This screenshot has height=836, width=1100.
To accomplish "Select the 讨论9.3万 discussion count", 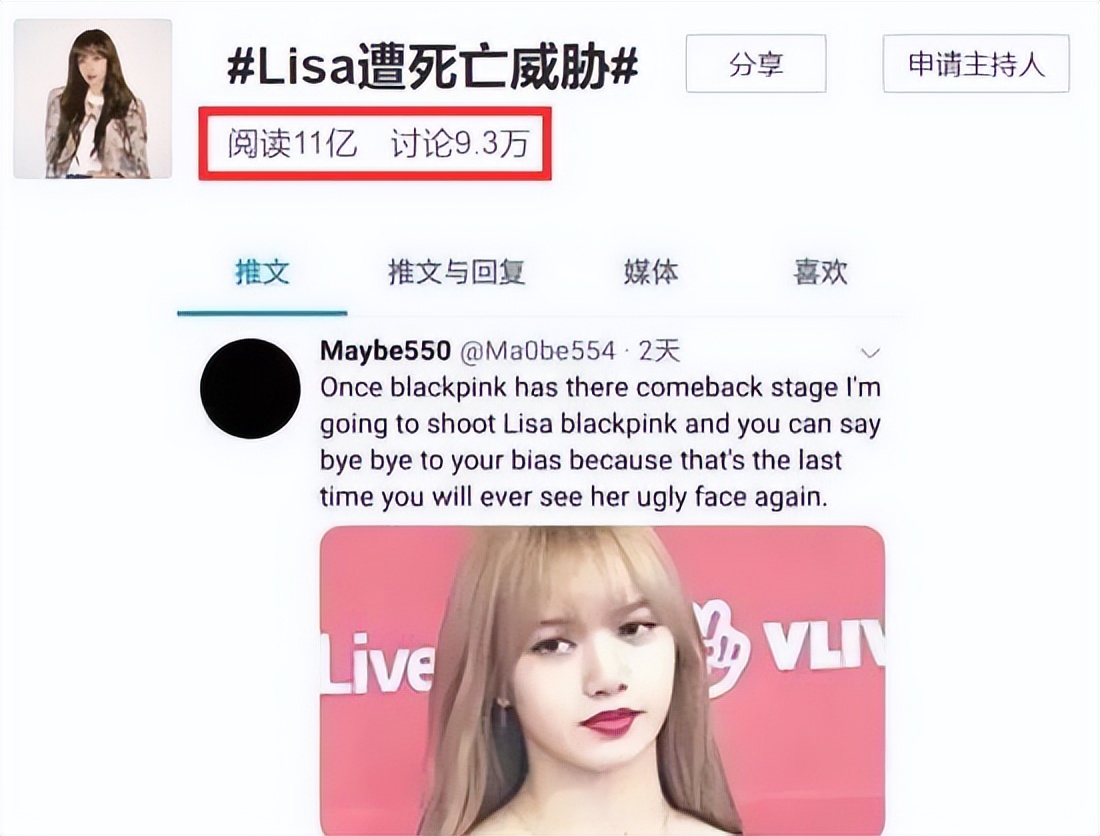I will [x=460, y=144].
